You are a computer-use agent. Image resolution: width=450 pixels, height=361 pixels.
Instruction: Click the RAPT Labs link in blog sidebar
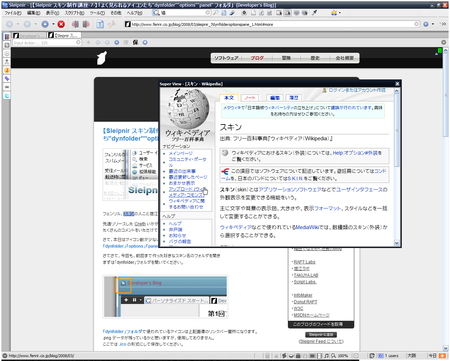(x=304, y=262)
